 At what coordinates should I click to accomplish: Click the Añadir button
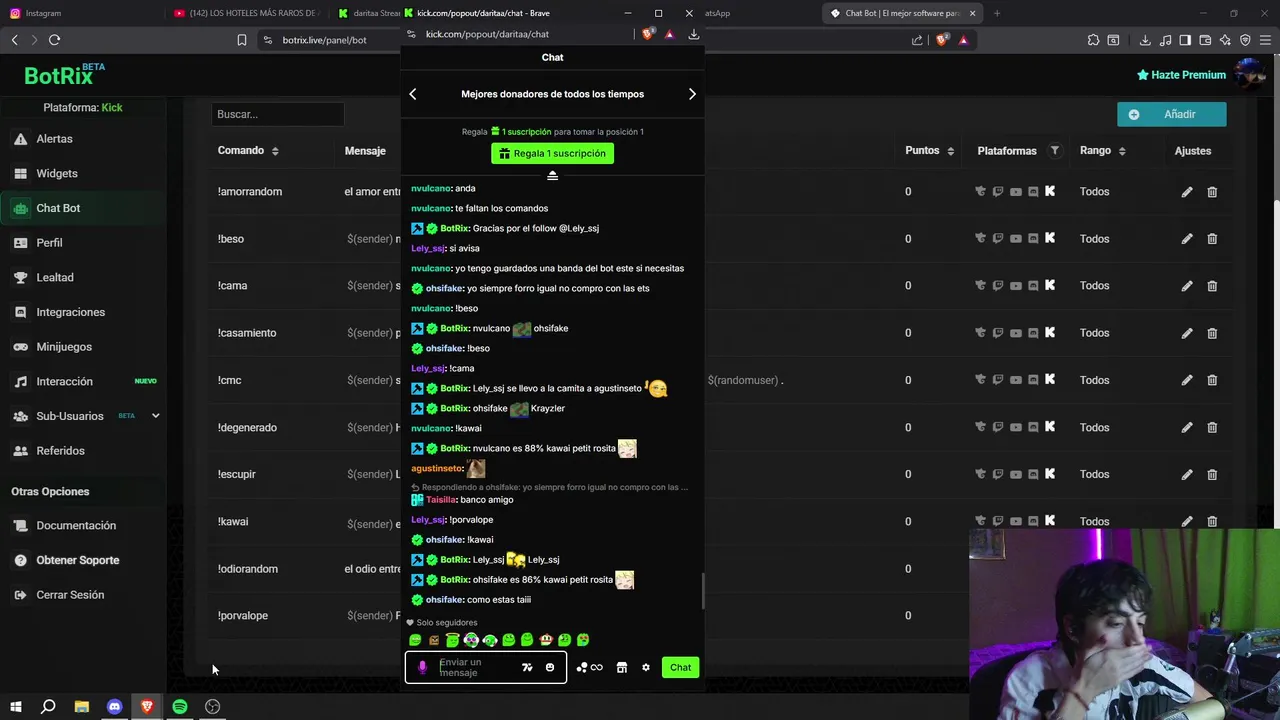1171,114
